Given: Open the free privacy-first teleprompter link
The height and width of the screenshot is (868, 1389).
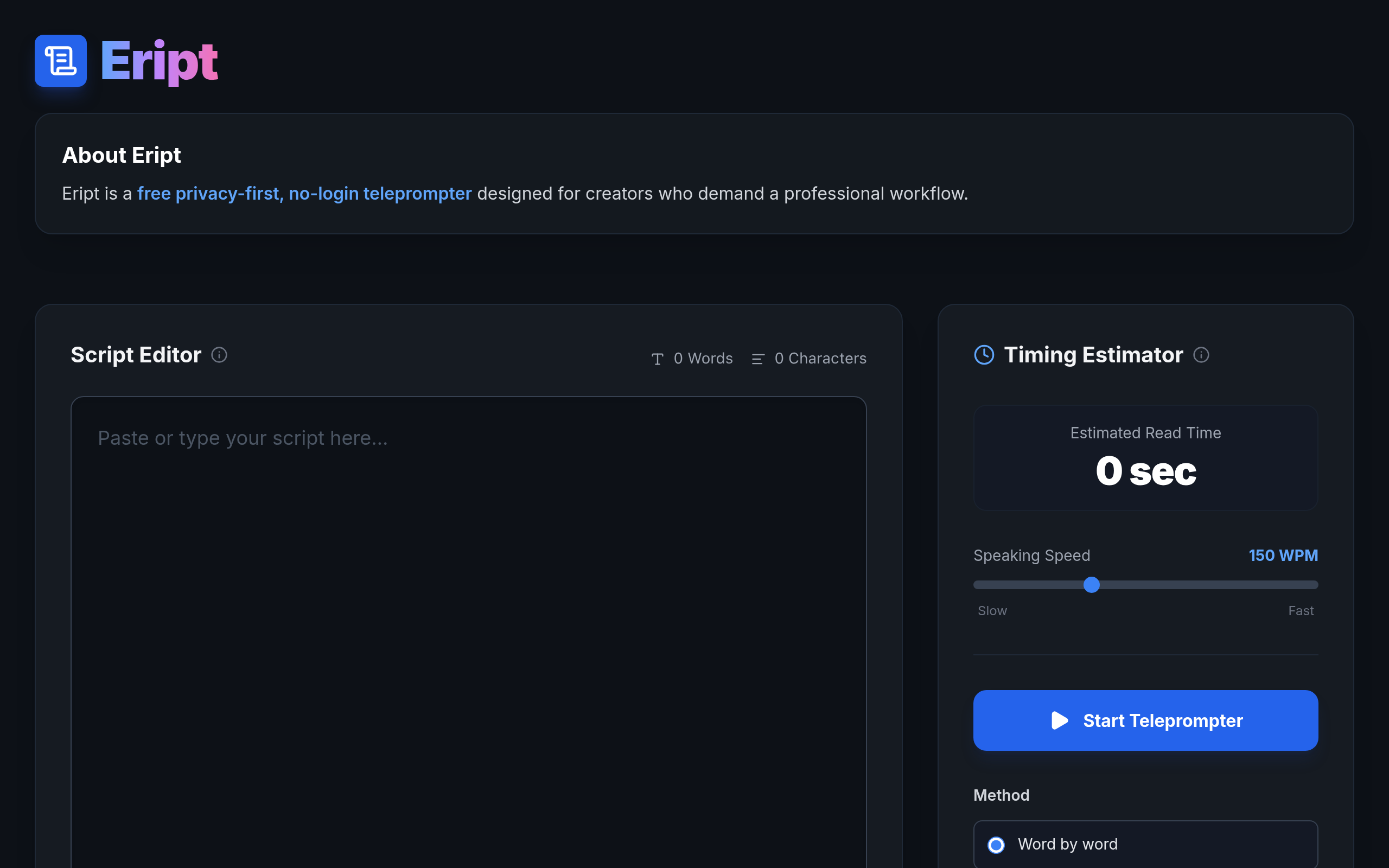Looking at the screenshot, I should click(x=304, y=194).
